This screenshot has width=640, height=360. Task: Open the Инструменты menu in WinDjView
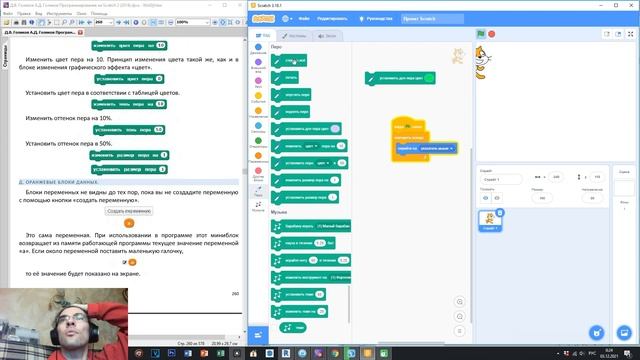coord(59,13)
